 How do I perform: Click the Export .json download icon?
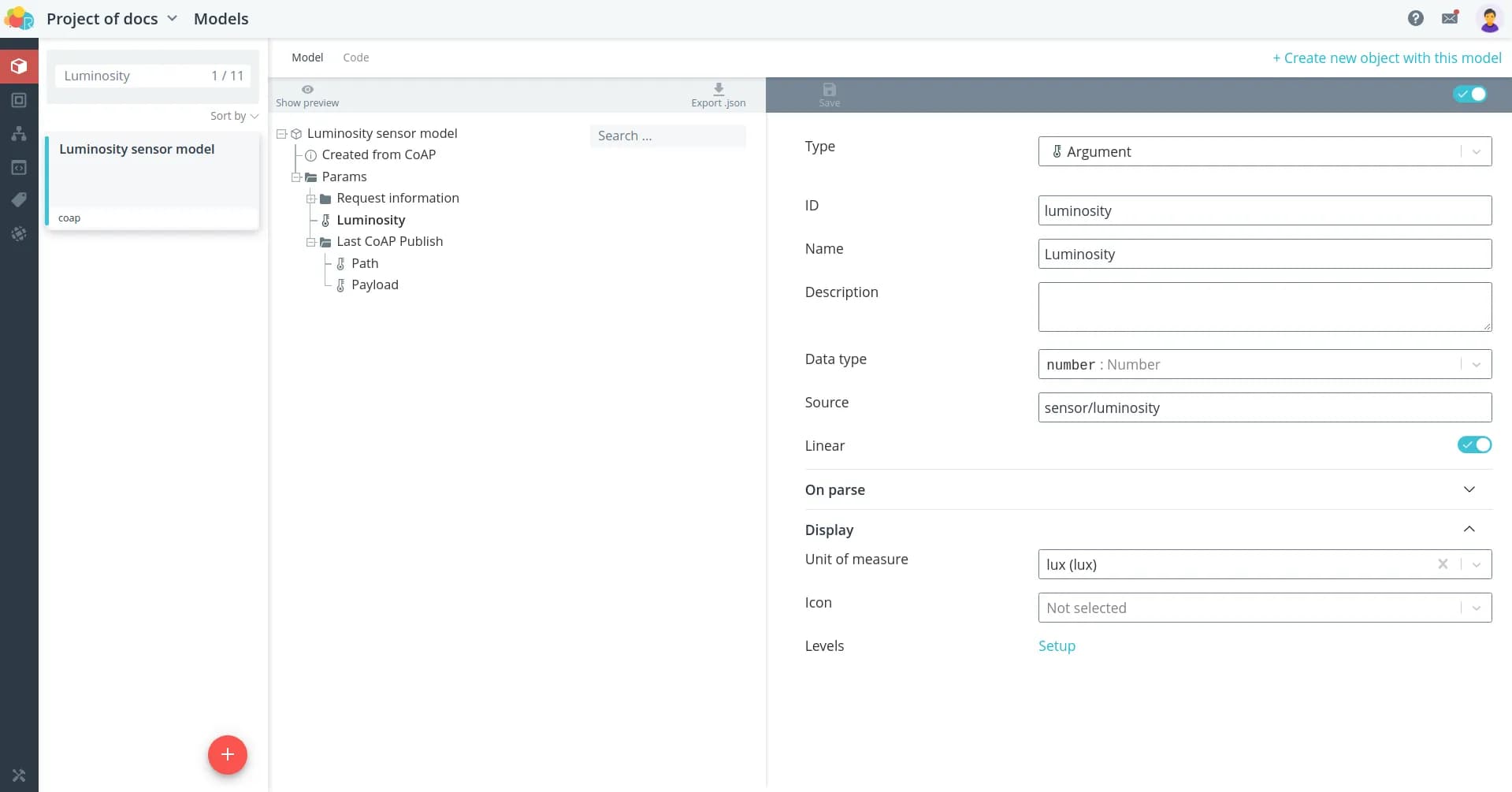click(718, 89)
